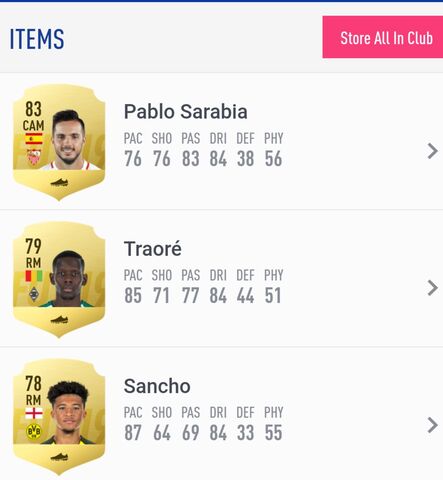Click the Store All In Club button
Image resolution: width=443 pixels, height=480 pixels.
point(383,37)
